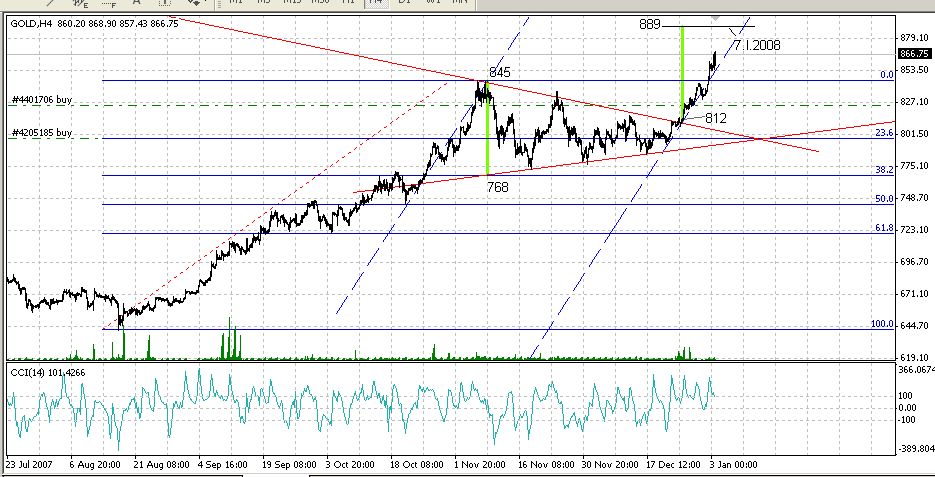The width and height of the screenshot is (935, 477).
Task: Click the #4205185 buy order label
Action: tap(41, 133)
